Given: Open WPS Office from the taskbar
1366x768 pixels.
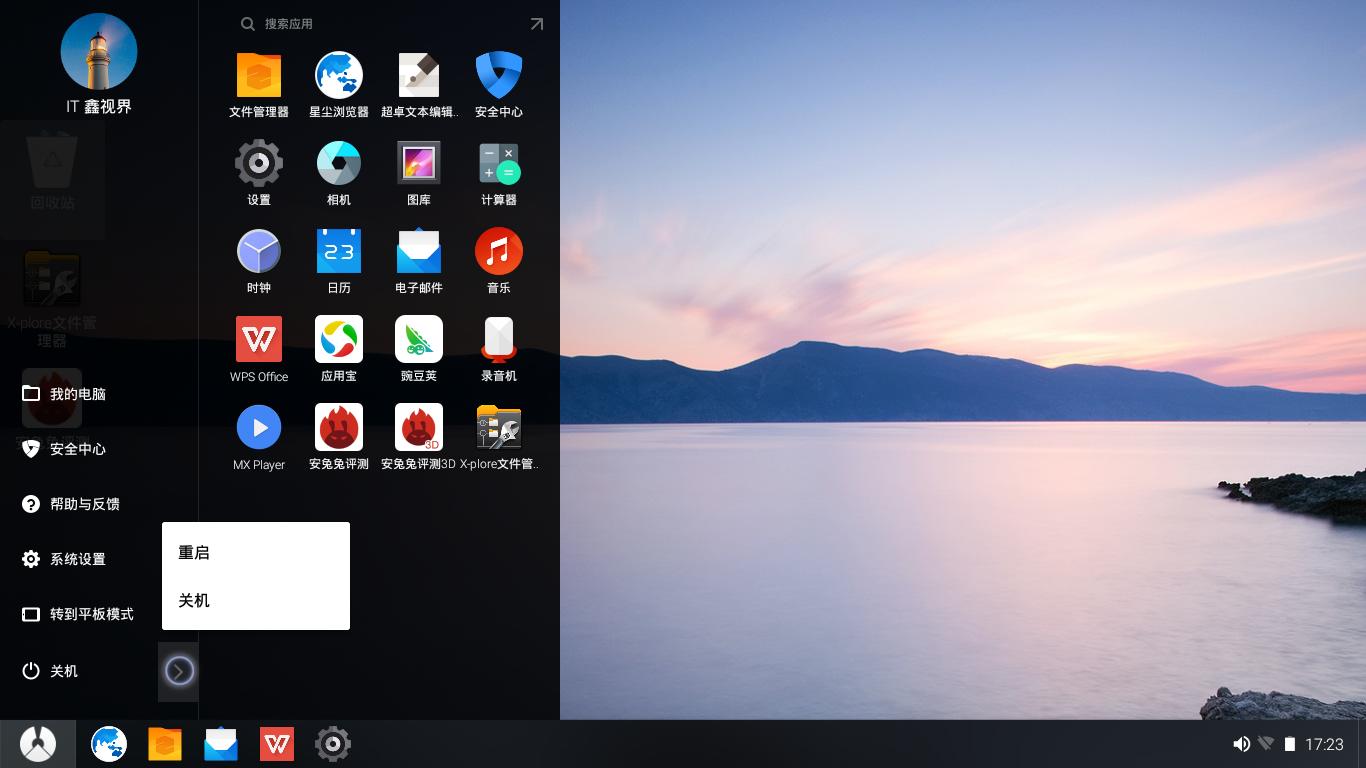Looking at the screenshot, I should [x=277, y=744].
